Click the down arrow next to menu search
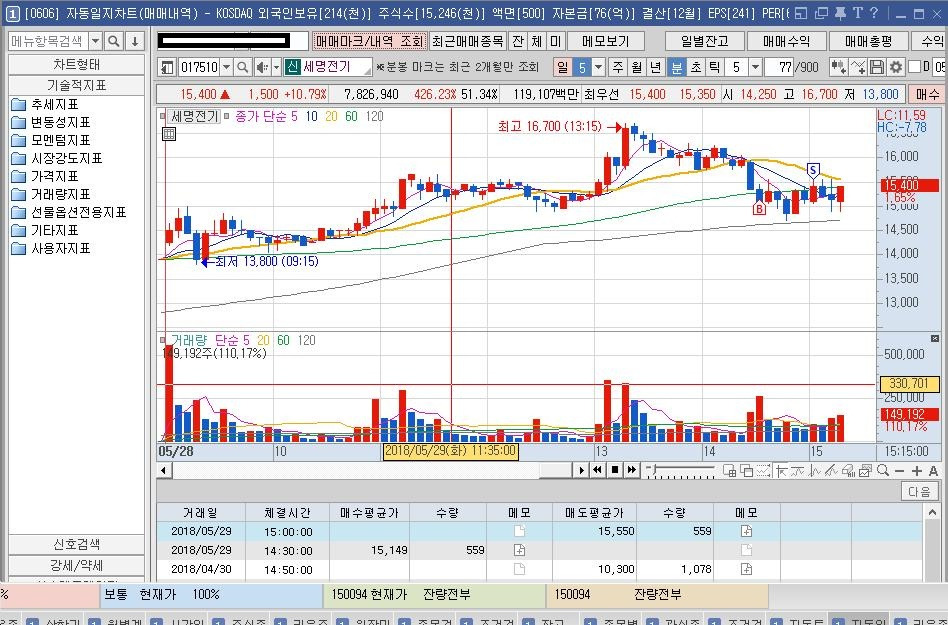948x625 pixels. tap(135, 41)
